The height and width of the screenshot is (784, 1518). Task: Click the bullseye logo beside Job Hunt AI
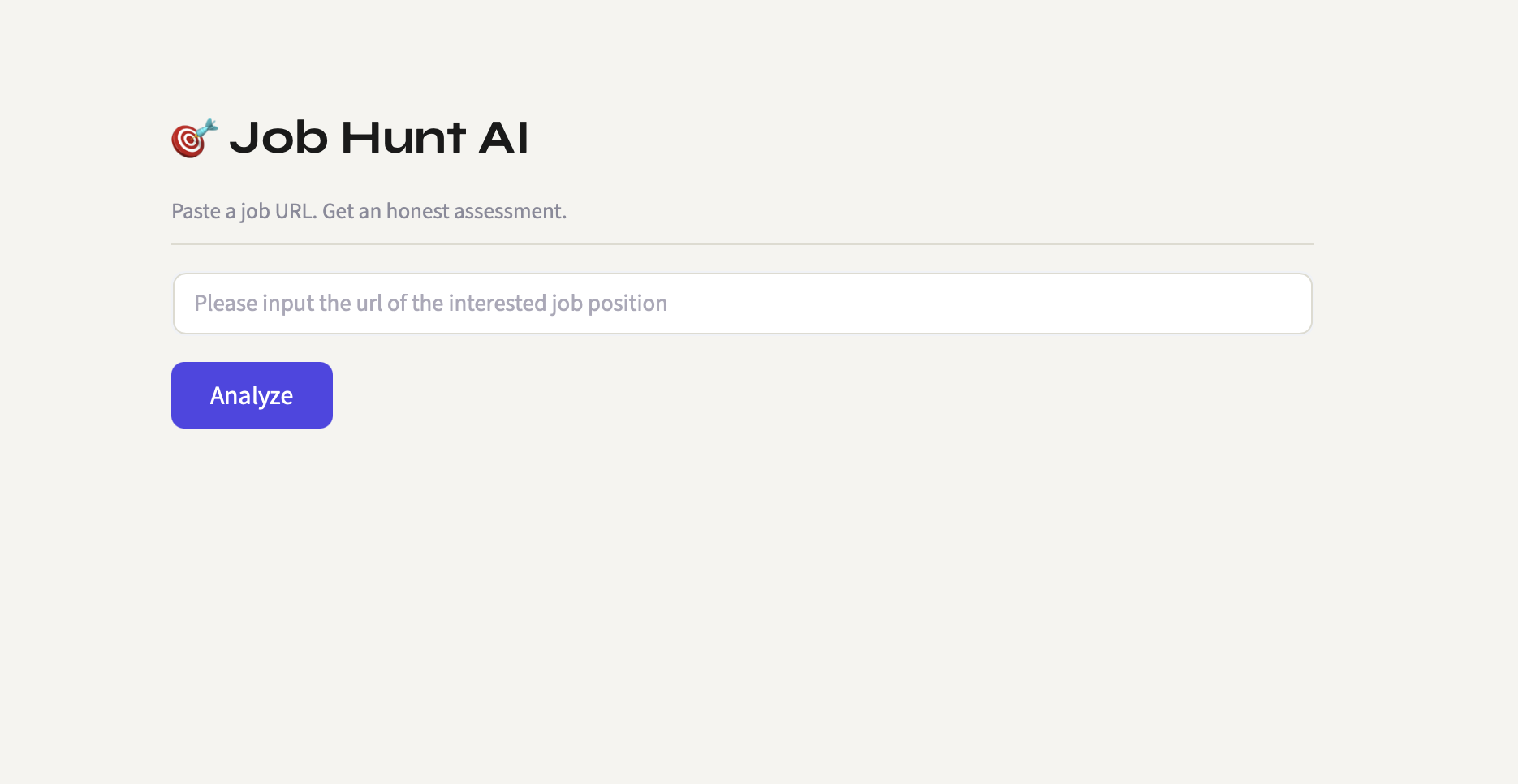194,138
